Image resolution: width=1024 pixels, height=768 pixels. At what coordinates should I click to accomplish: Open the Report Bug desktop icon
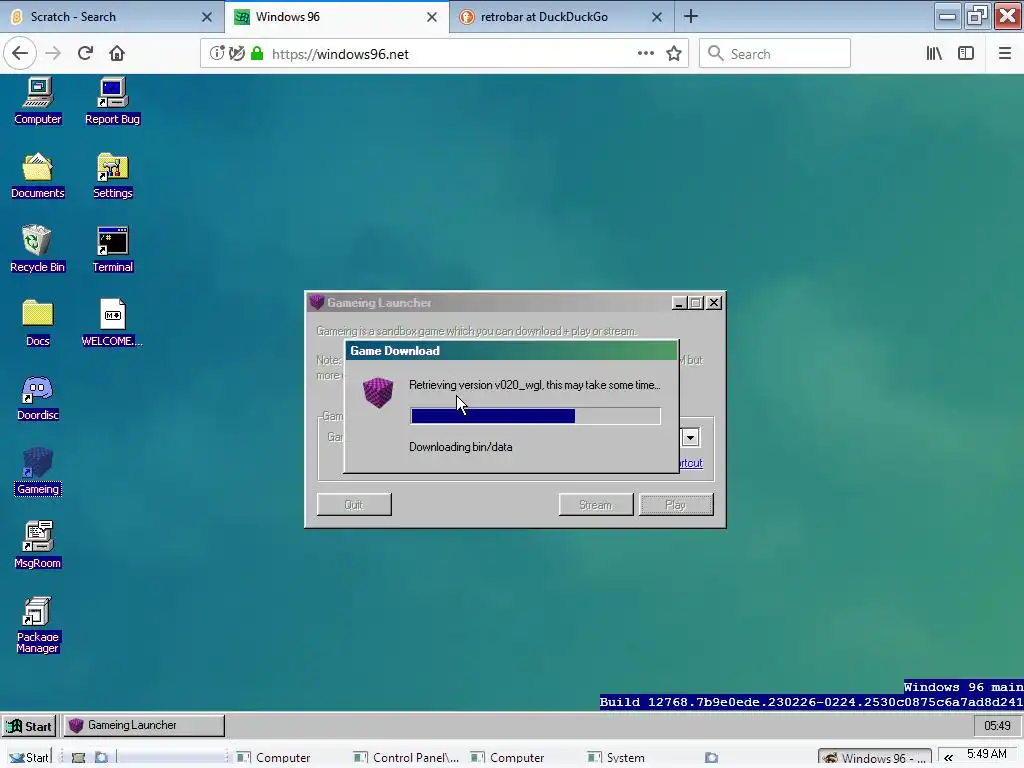tap(112, 100)
